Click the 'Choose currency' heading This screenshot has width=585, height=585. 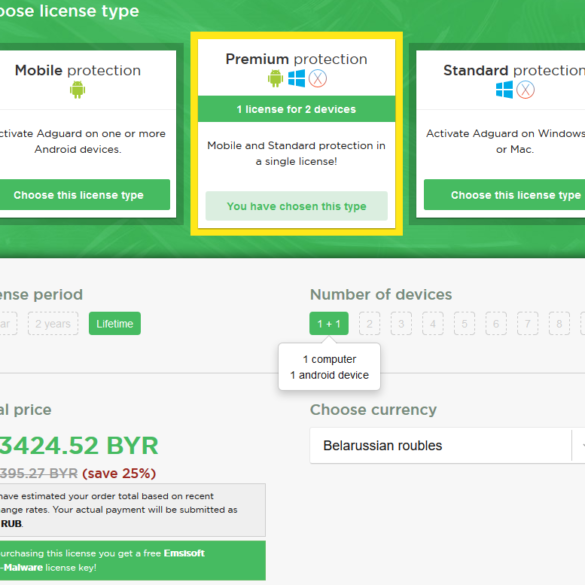coord(373,410)
